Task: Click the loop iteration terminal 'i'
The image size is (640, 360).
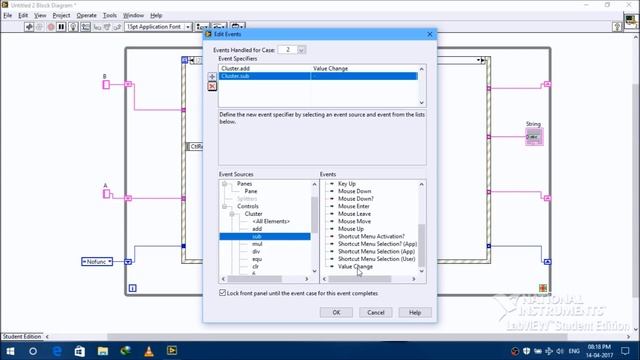Action: point(133,288)
